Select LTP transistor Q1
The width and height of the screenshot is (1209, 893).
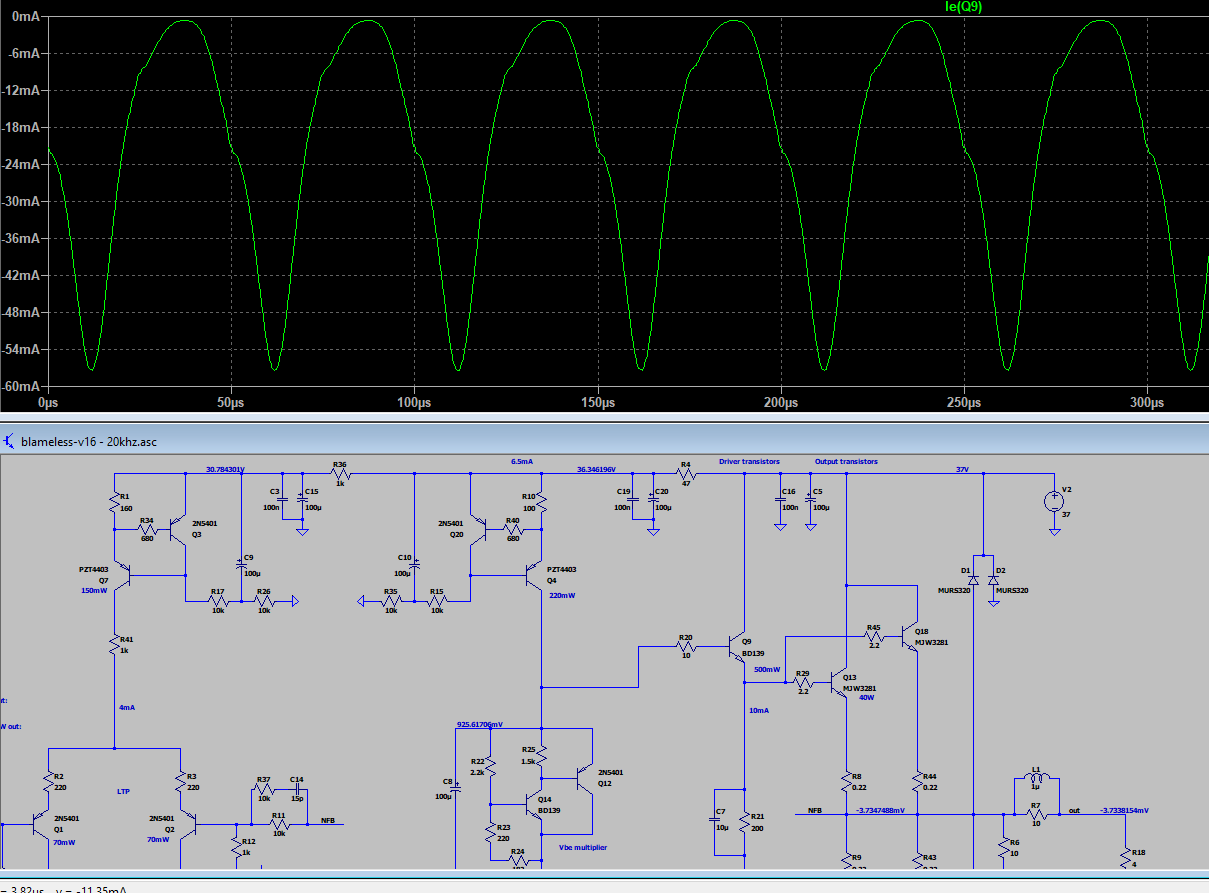point(40,823)
